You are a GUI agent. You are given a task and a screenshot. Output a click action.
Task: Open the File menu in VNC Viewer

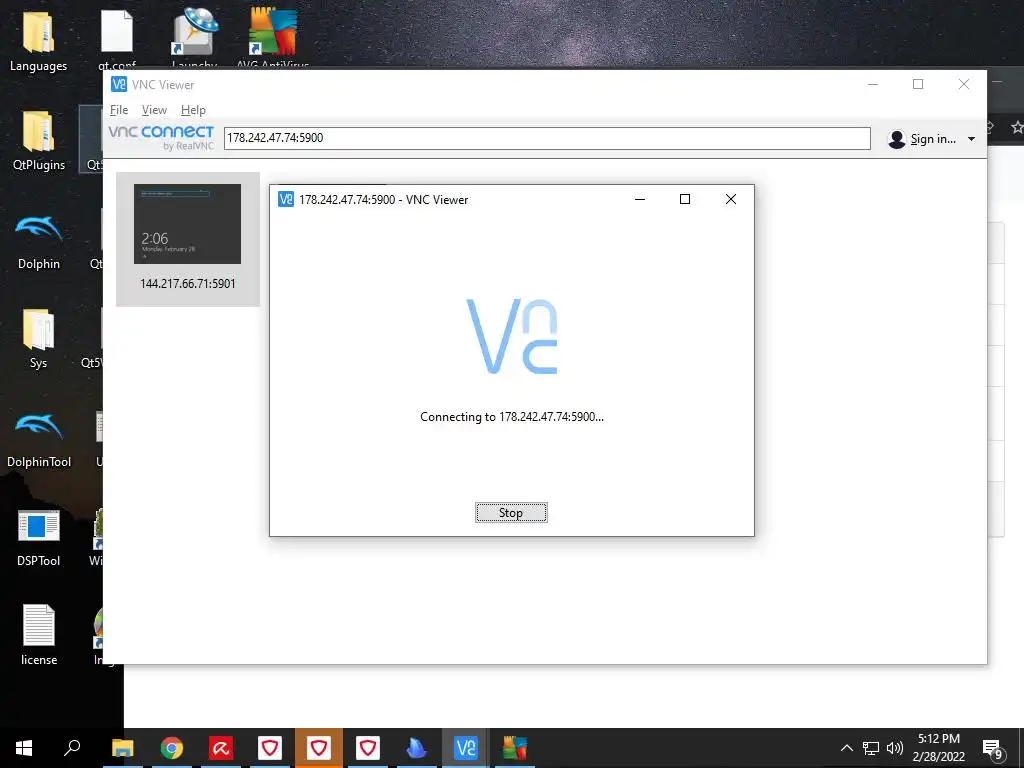(119, 110)
